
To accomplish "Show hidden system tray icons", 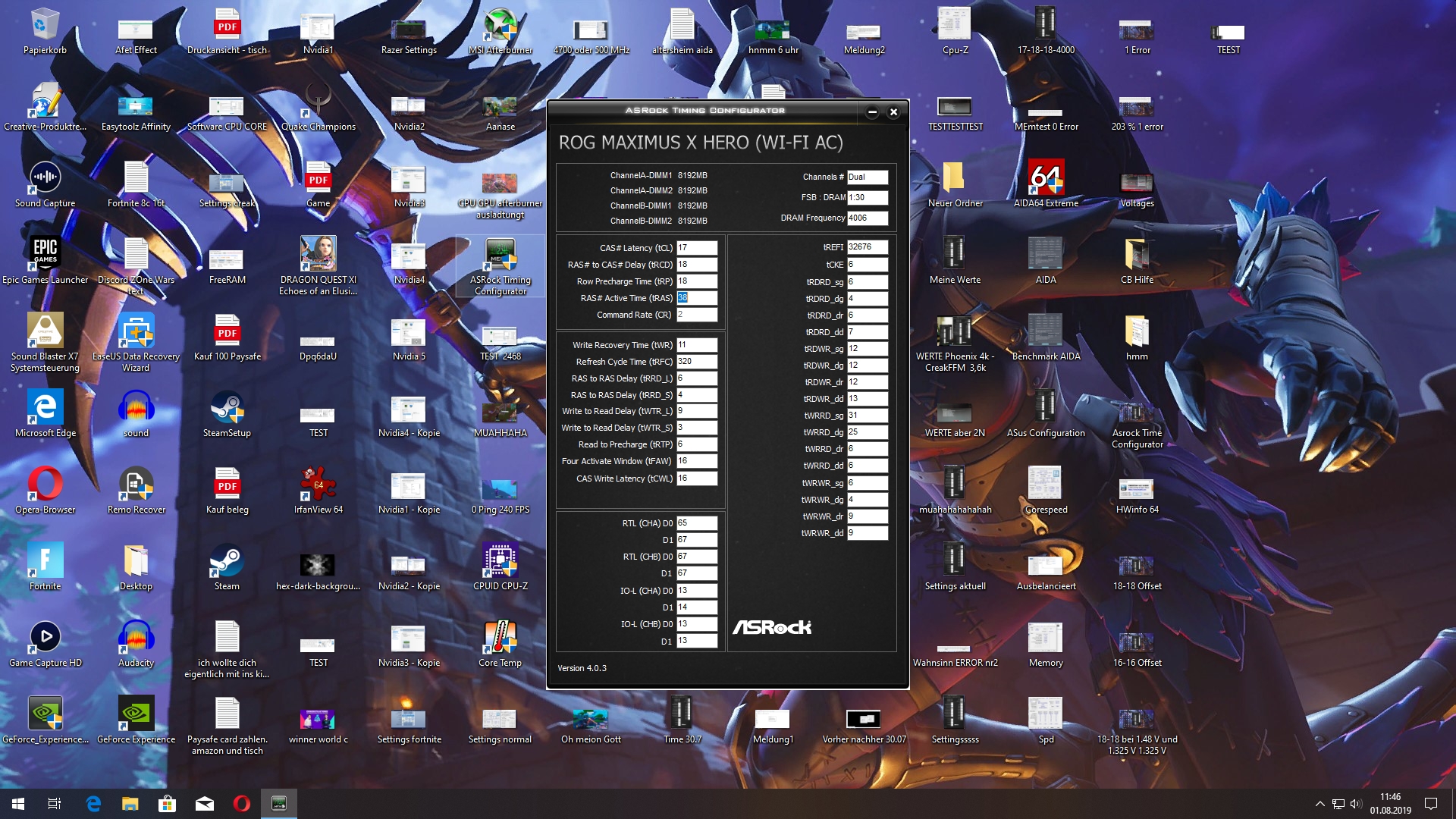I will pyautogui.click(x=1319, y=804).
